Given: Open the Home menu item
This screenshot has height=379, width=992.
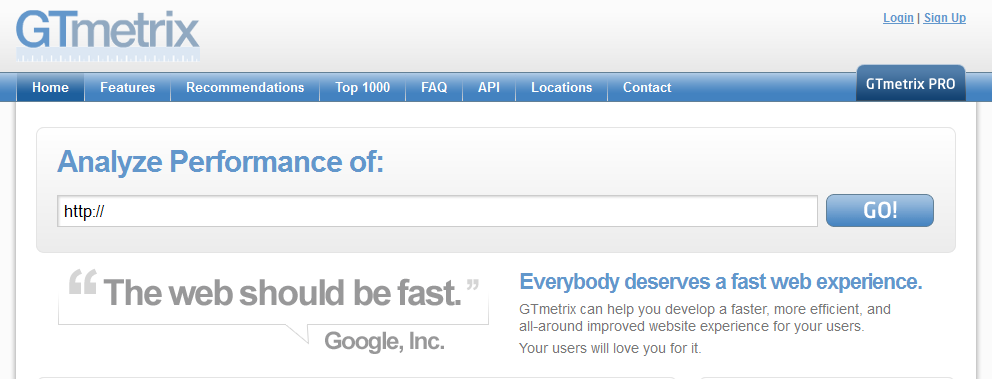Looking at the screenshot, I should 50,87.
